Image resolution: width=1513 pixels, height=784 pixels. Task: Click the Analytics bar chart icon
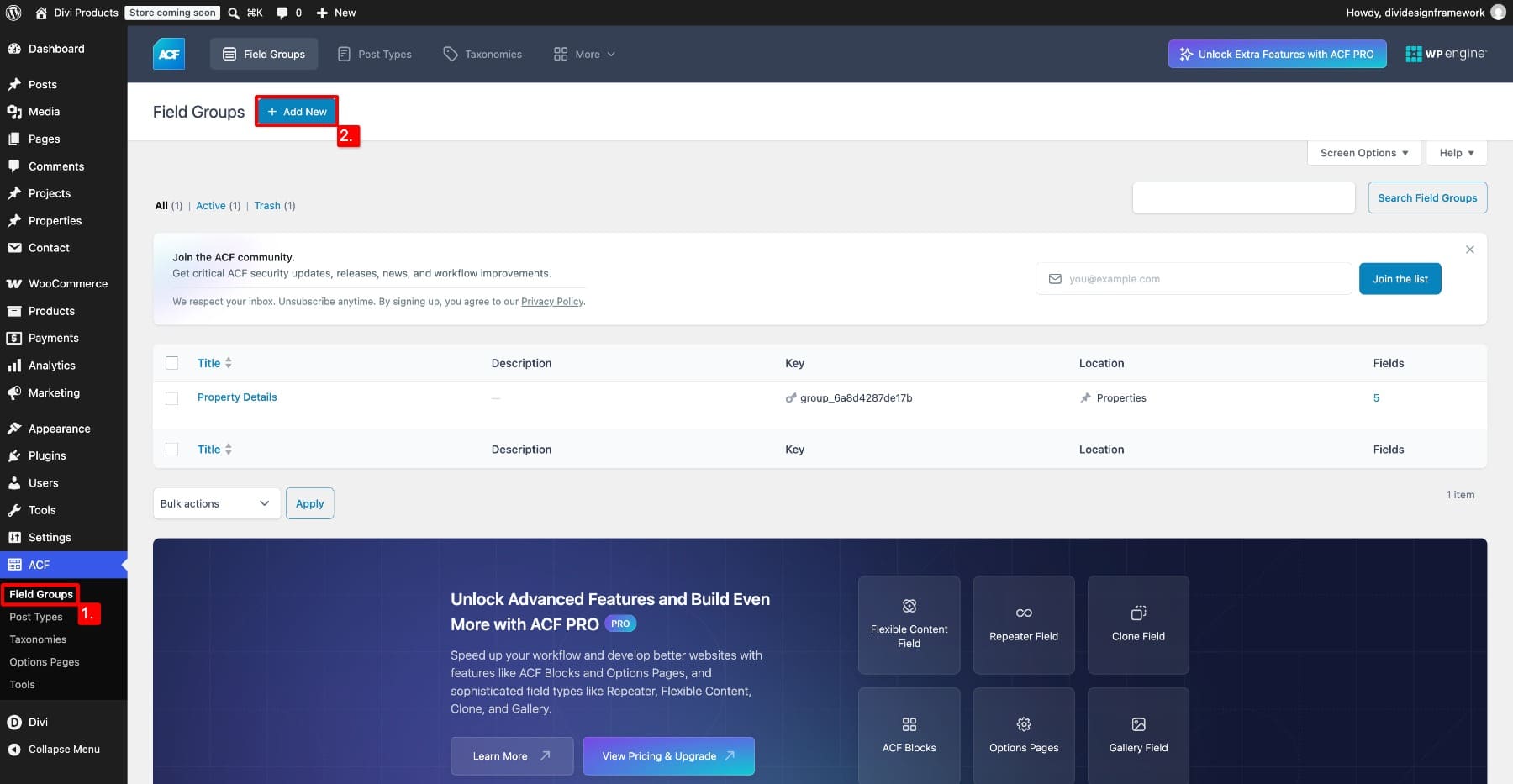[x=14, y=366]
